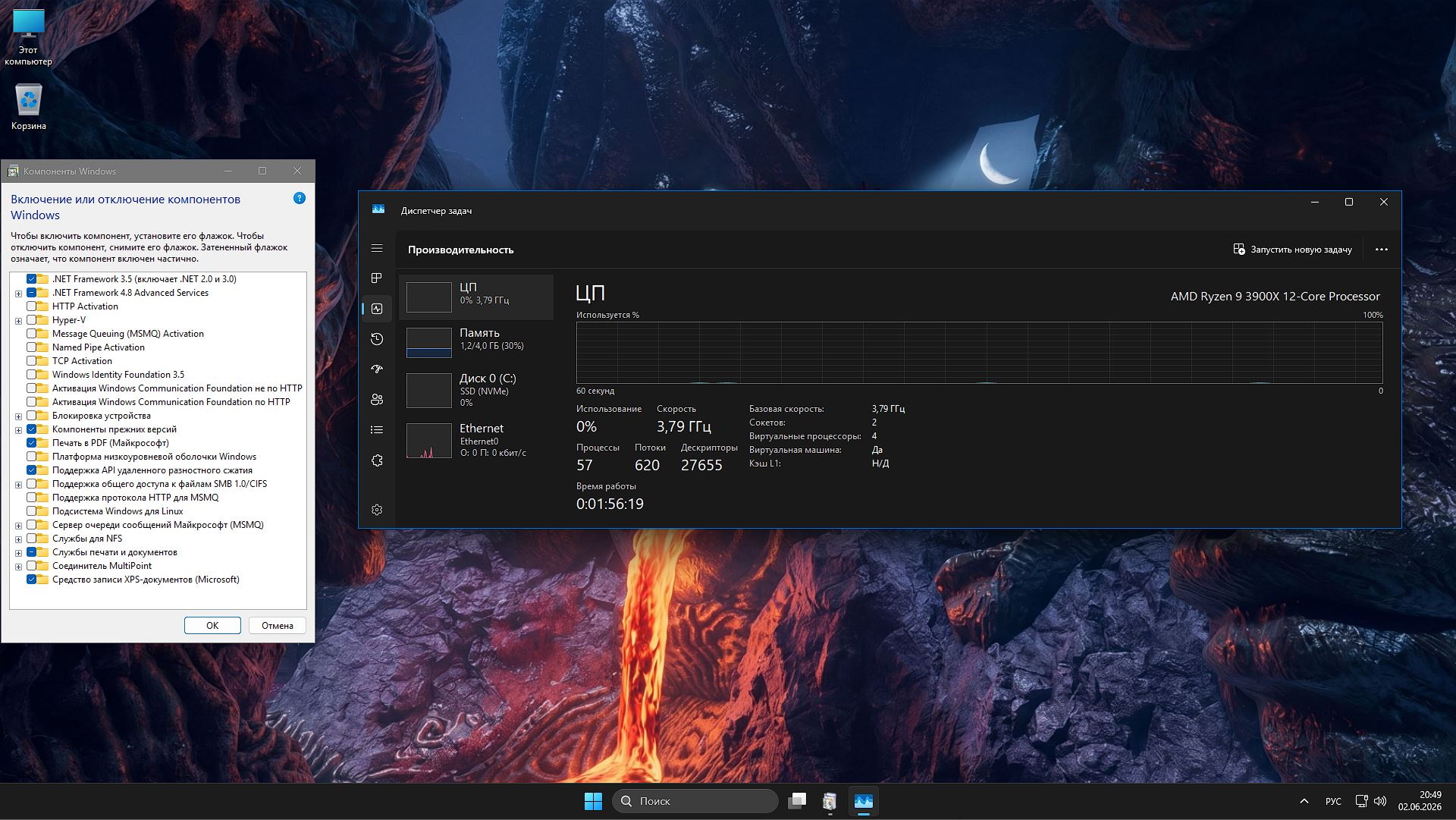
Task: Open 'Этот компьютер' desktop icon
Action: (29, 37)
